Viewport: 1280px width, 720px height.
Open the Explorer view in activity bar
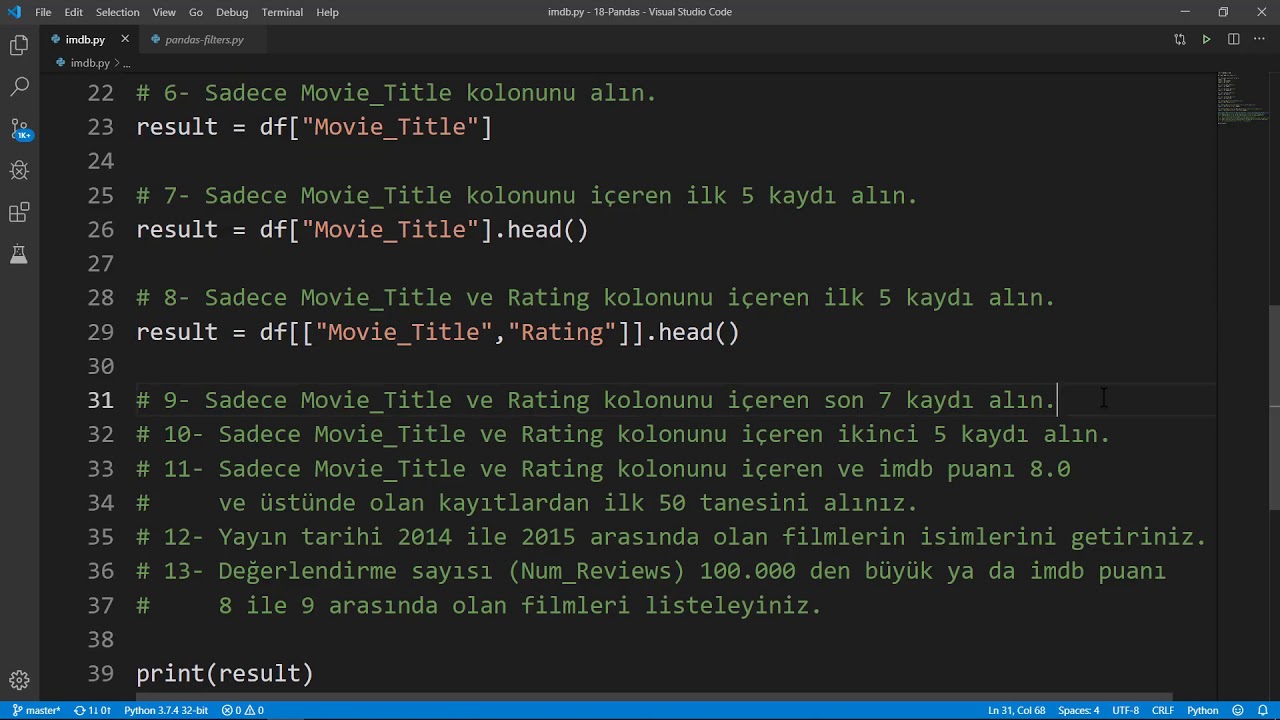pyautogui.click(x=19, y=45)
